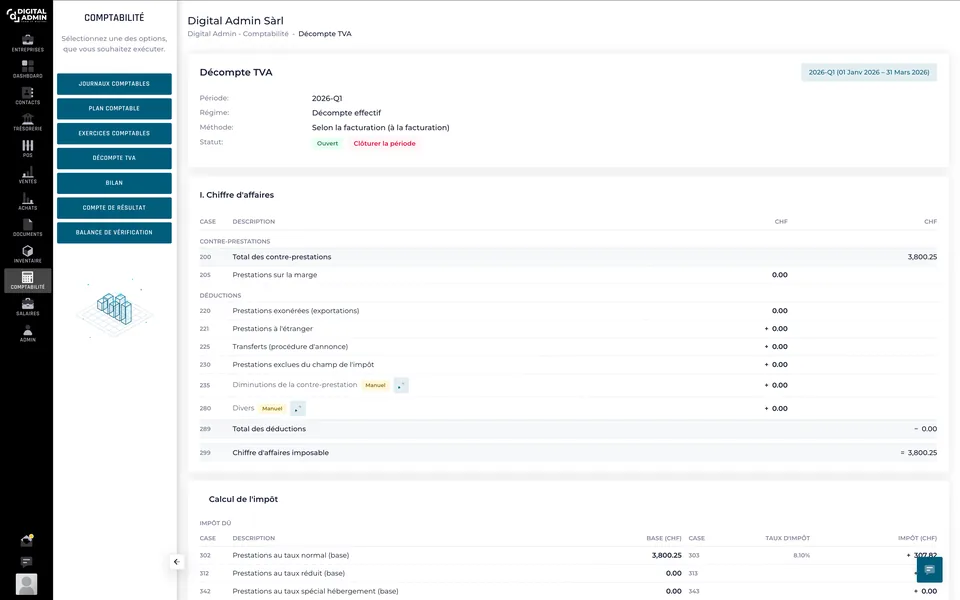Open the Salaires module

click(x=28, y=307)
